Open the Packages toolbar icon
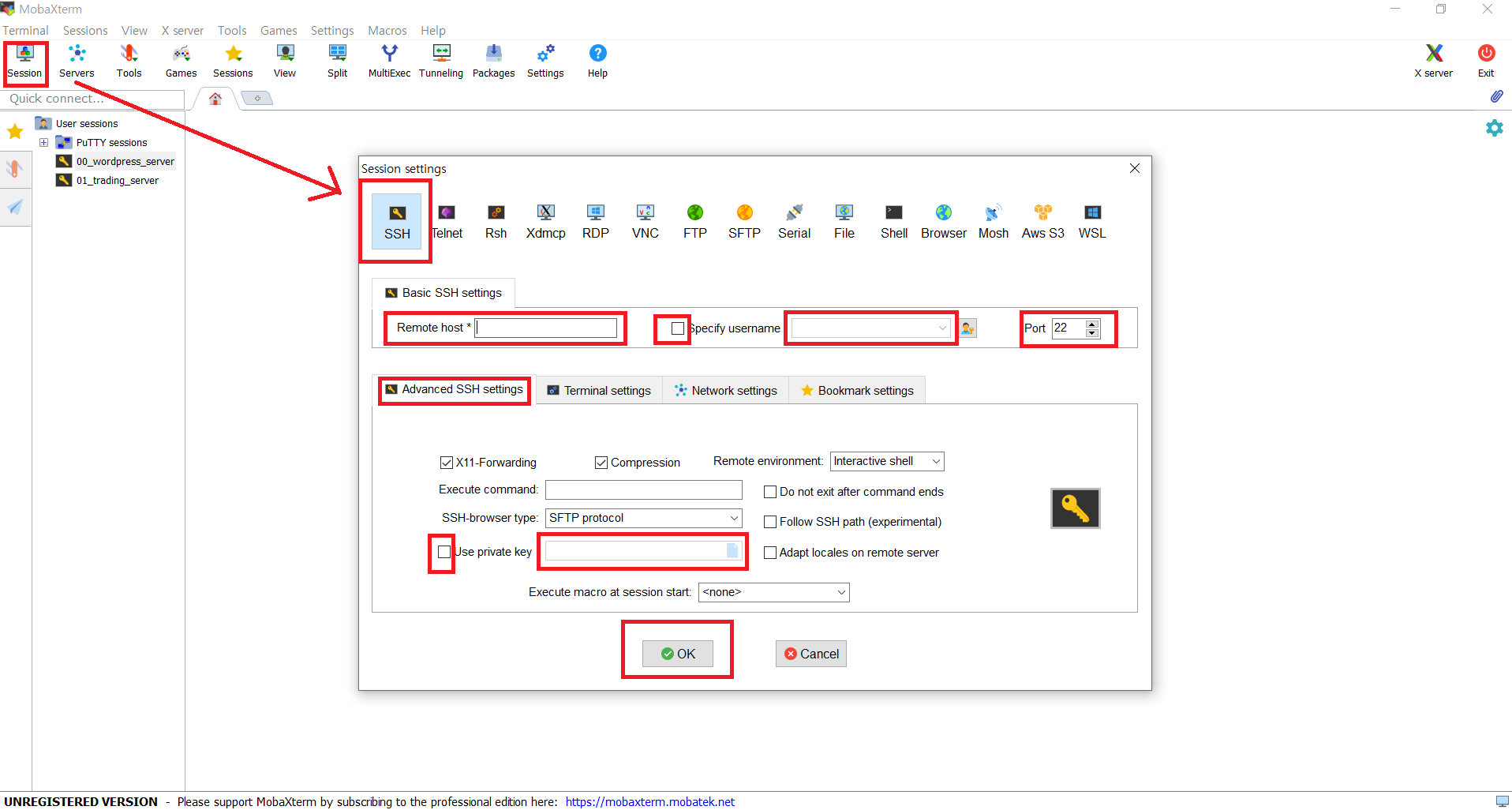 (493, 62)
